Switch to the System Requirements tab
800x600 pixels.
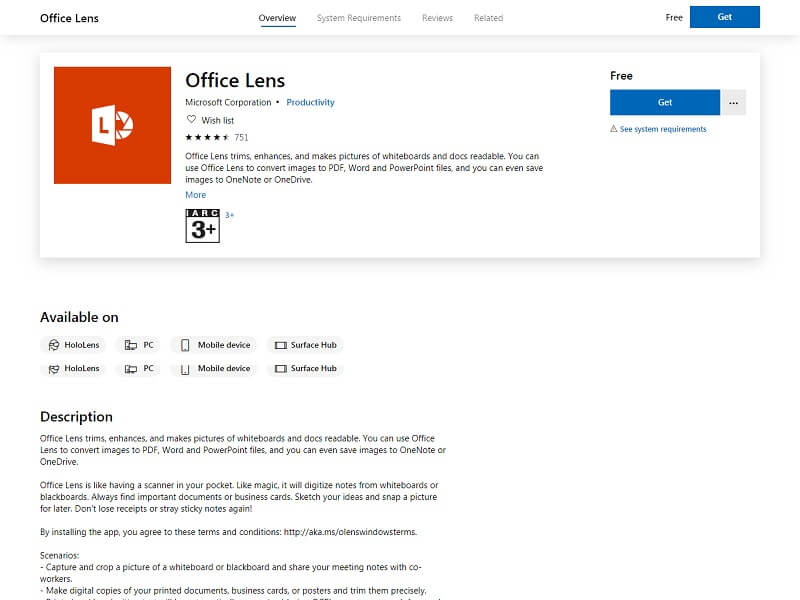pos(359,18)
